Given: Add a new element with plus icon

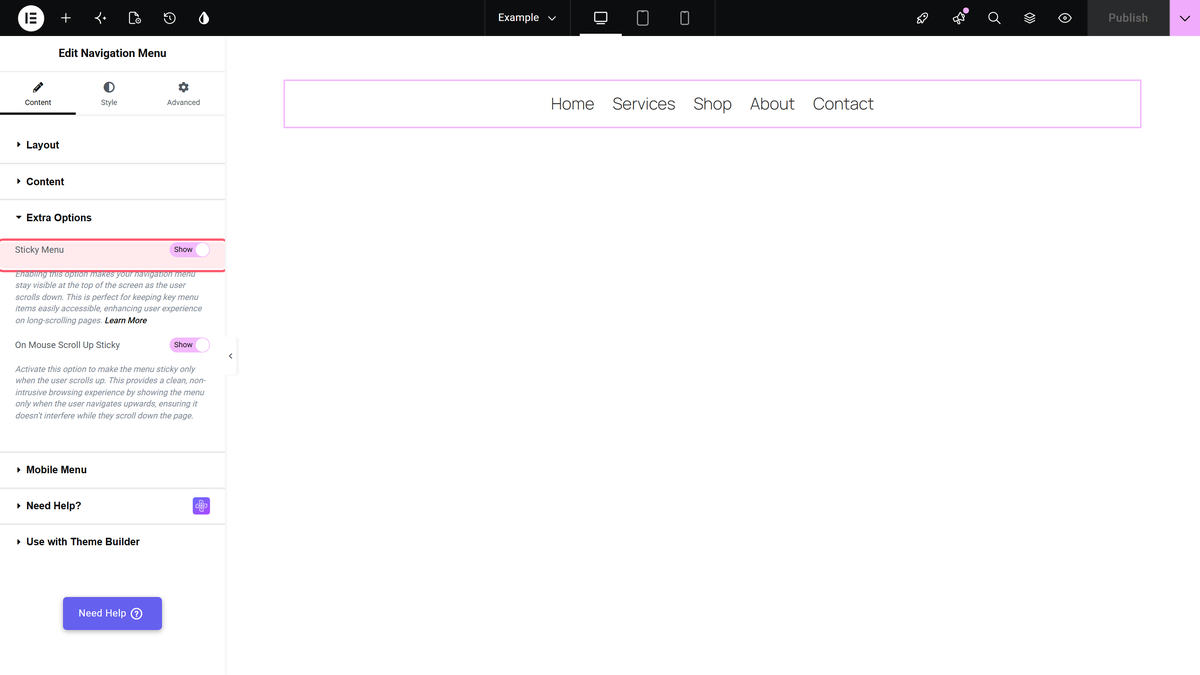Looking at the screenshot, I should tap(66, 18).
